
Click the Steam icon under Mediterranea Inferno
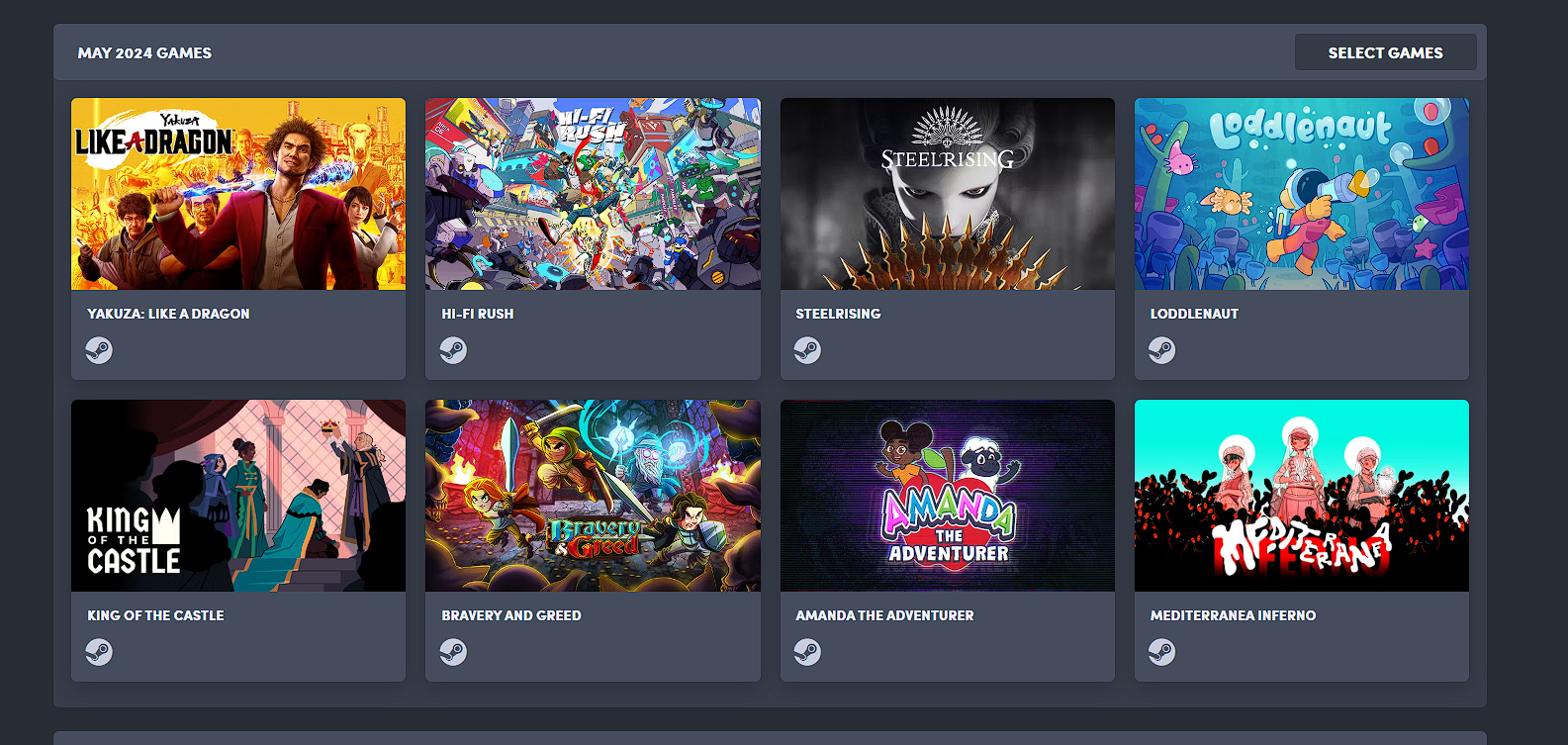click(x=1161, y=652)
